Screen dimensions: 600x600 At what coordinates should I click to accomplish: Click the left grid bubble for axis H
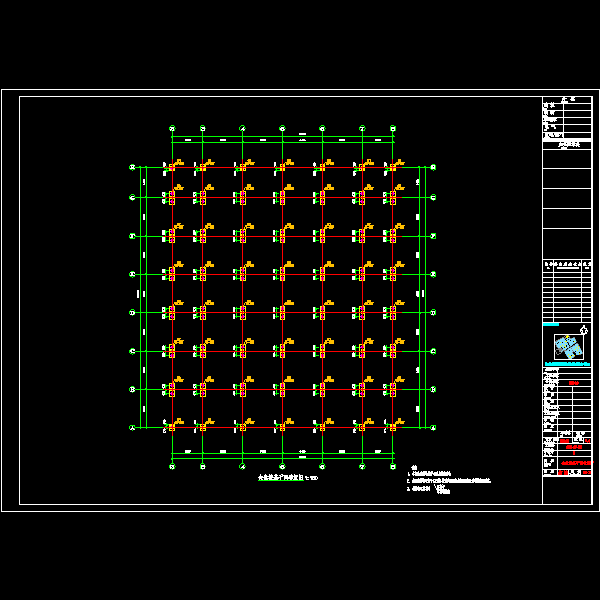tap(132, 167)
